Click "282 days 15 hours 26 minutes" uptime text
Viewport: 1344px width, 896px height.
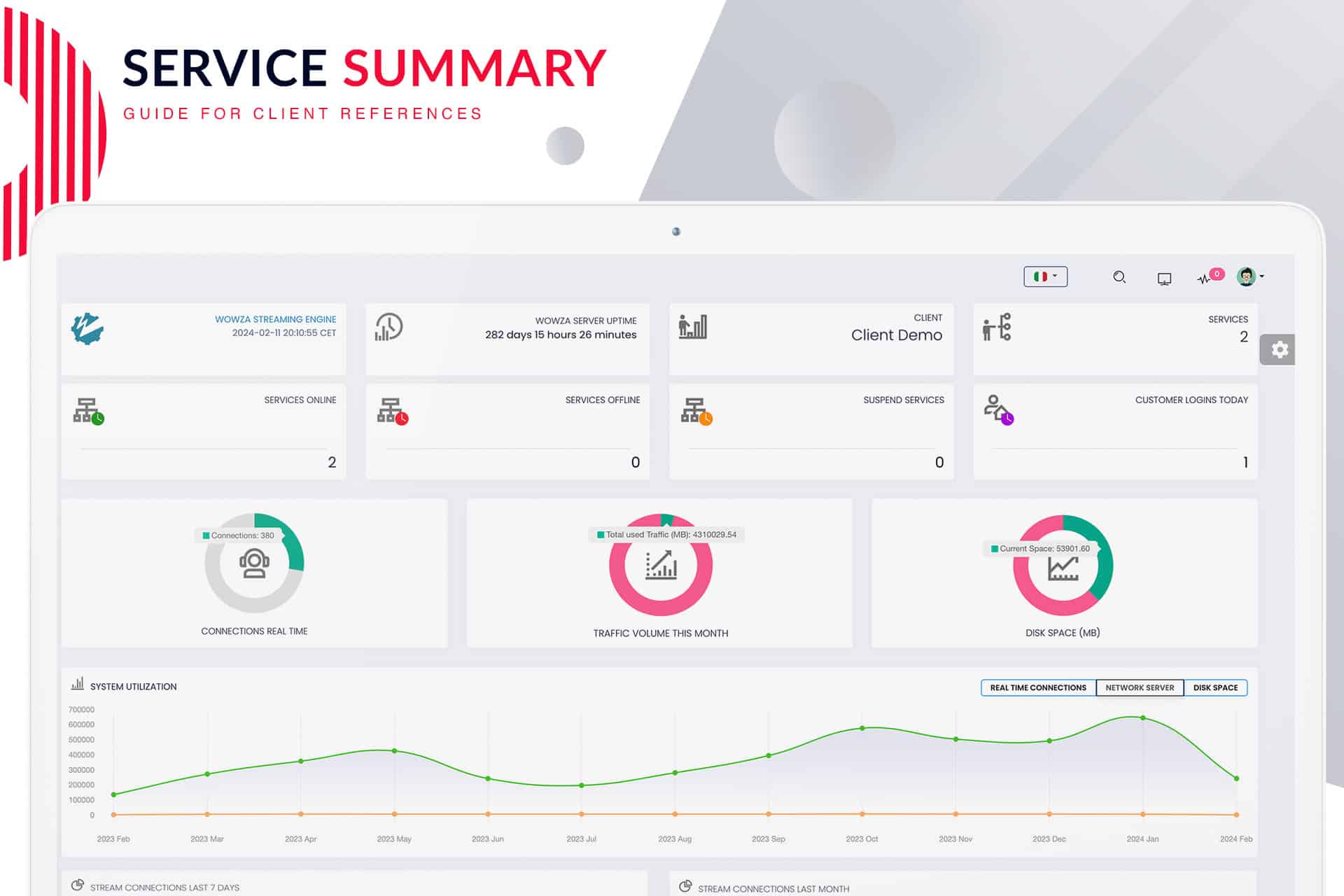[x=561, y=335]
